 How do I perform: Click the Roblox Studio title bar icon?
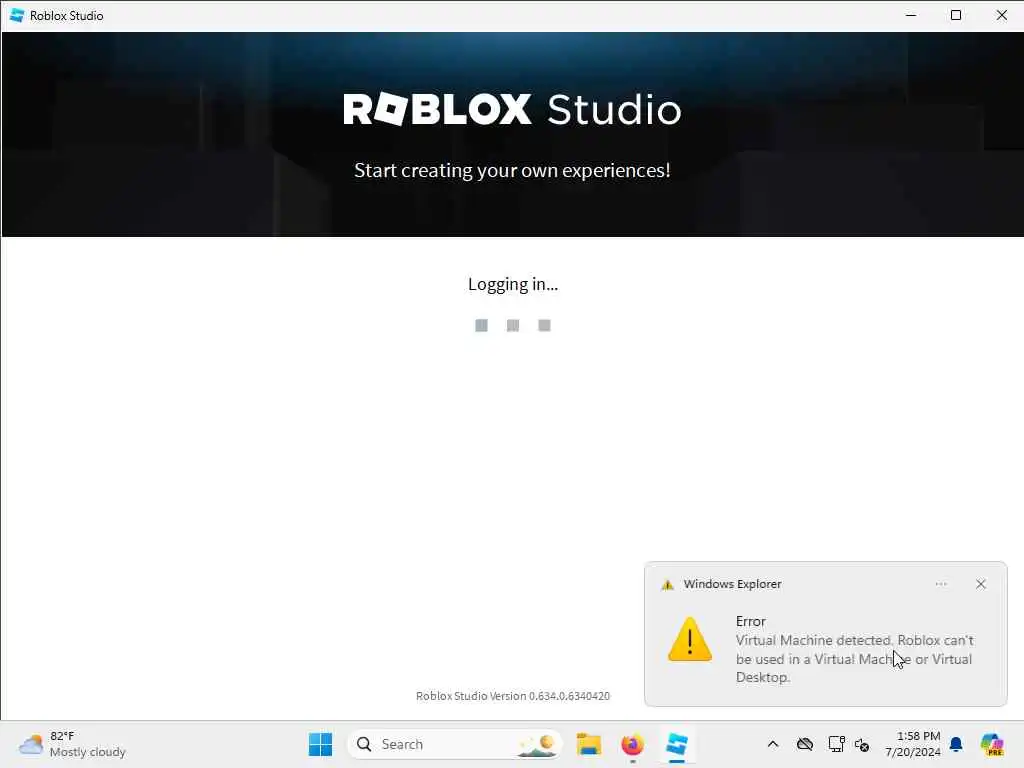[x=17, y=15]
